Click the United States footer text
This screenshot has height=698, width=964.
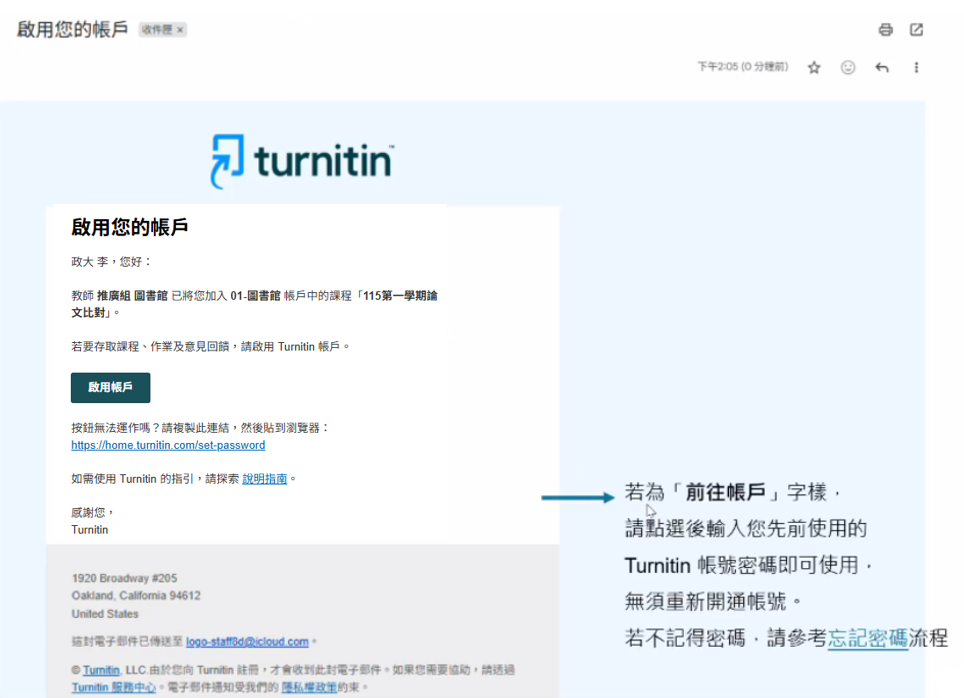105,614
